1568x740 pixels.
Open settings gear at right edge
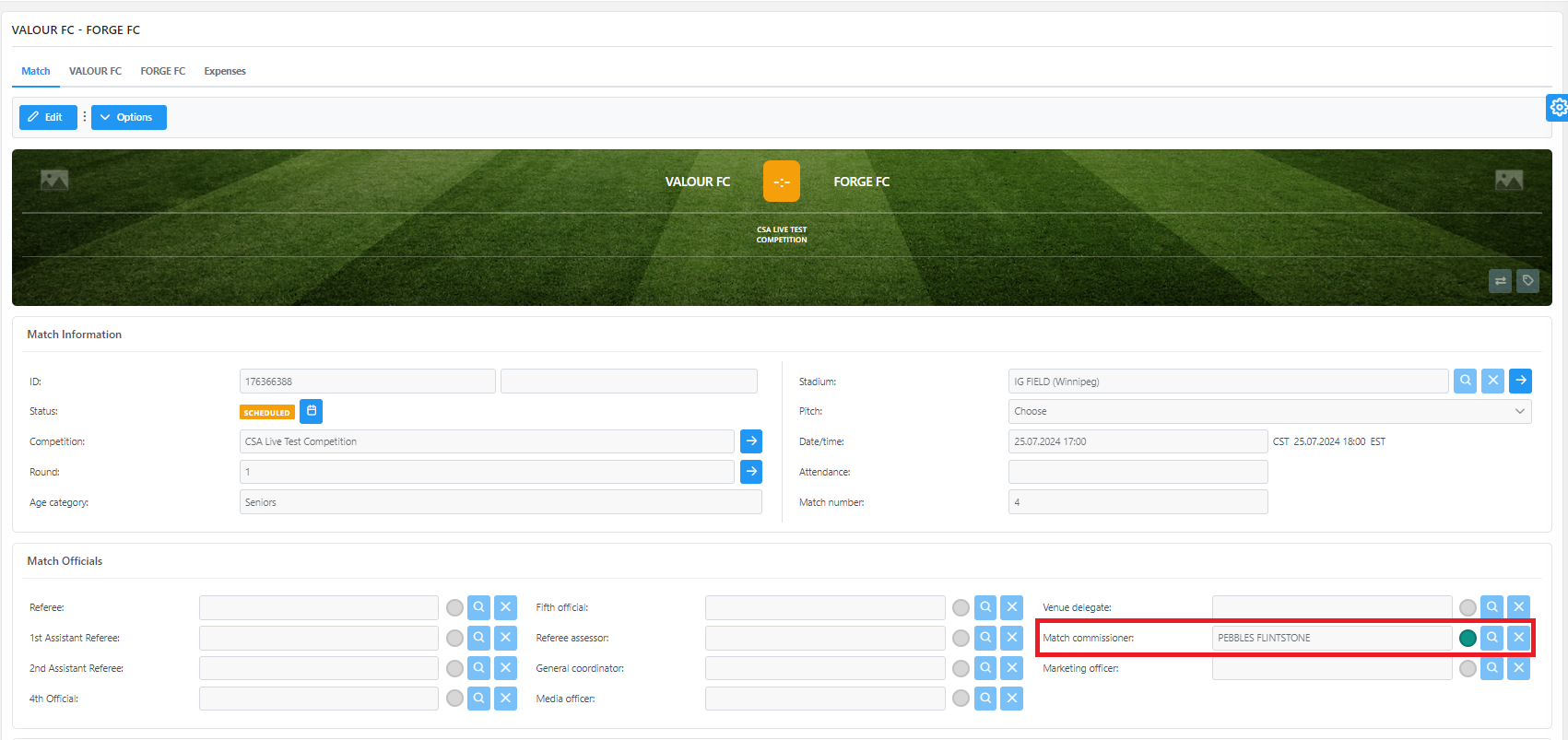click(1558, 108)
